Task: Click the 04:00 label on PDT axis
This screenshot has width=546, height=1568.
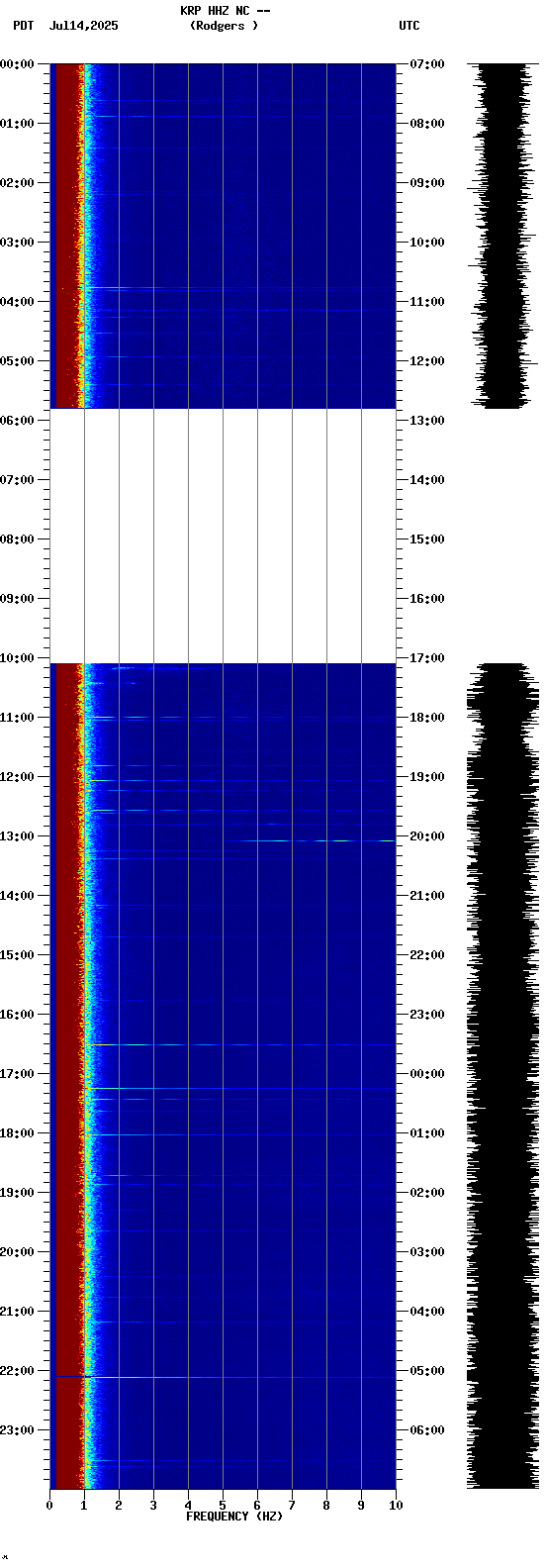Action: (x=18, y=302)
